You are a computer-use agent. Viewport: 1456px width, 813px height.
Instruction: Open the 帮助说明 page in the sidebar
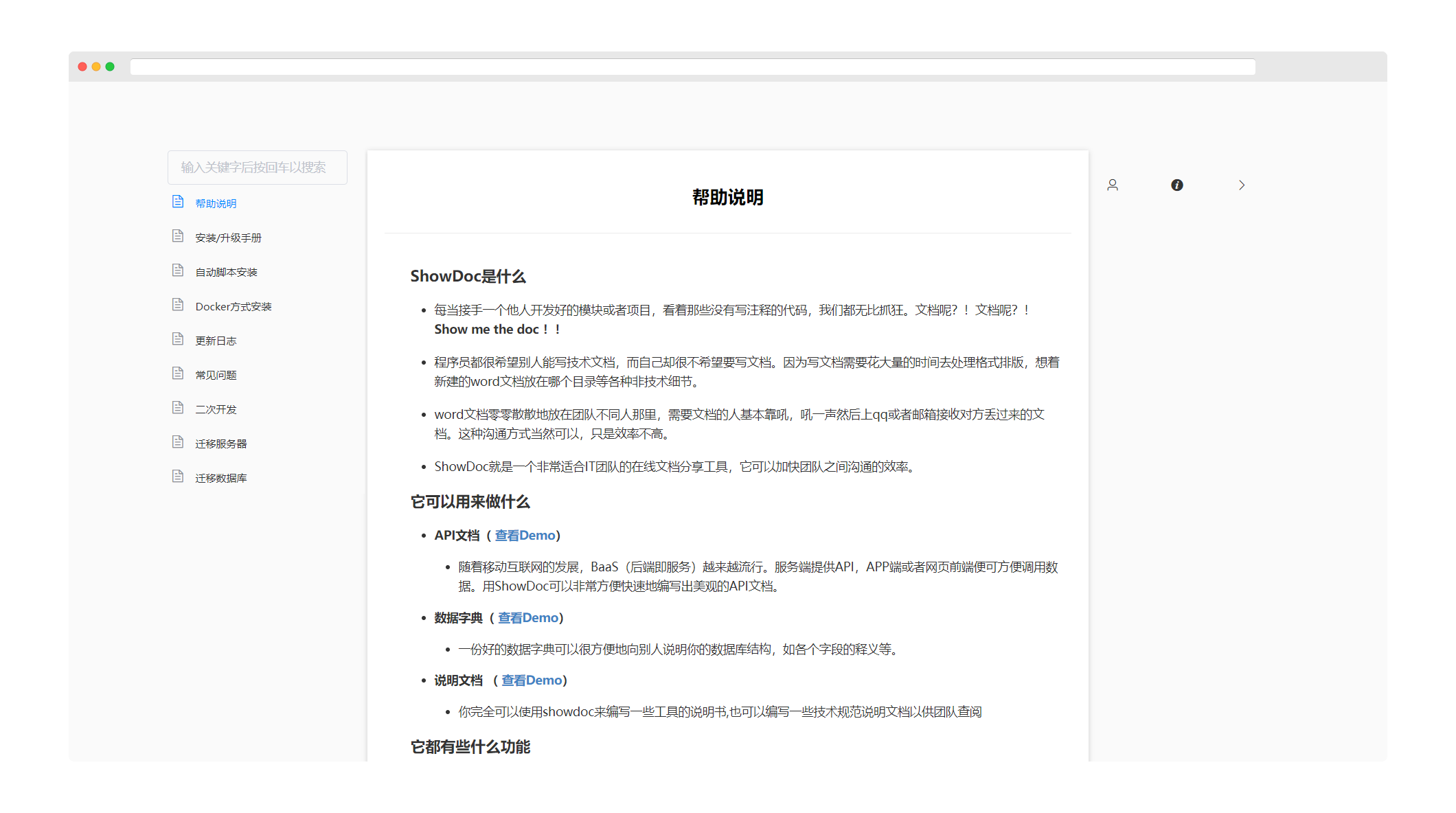(x=216, y=203)
